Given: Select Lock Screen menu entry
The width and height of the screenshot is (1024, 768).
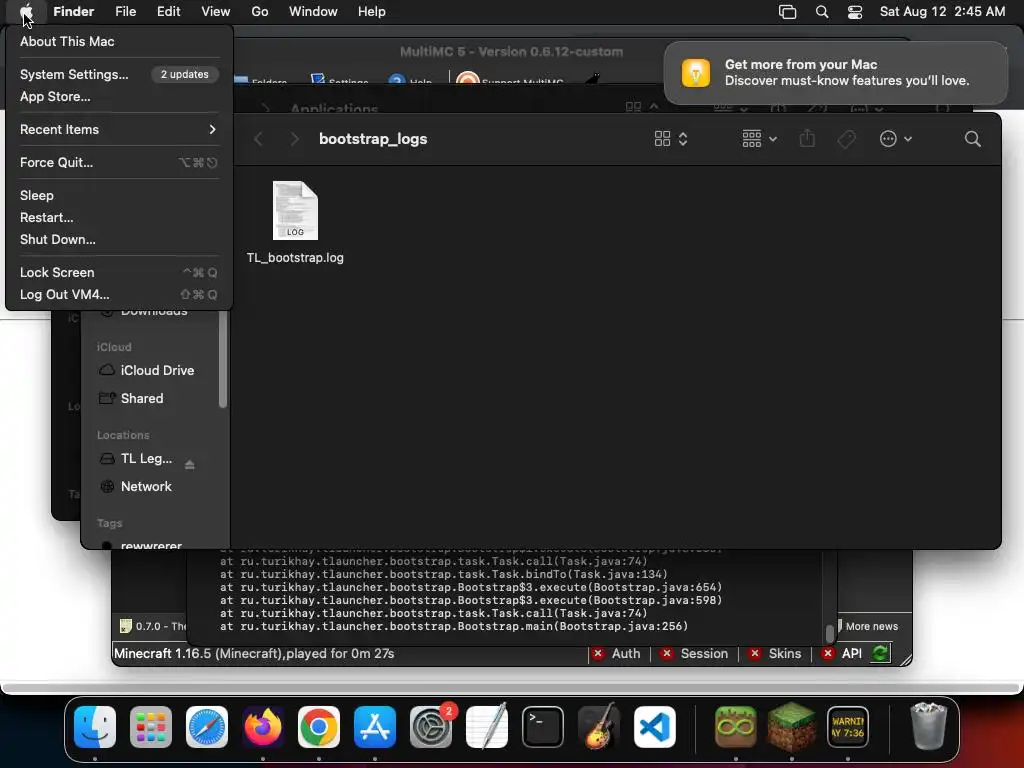Looking at the screenshot, I should click(119, 272).
